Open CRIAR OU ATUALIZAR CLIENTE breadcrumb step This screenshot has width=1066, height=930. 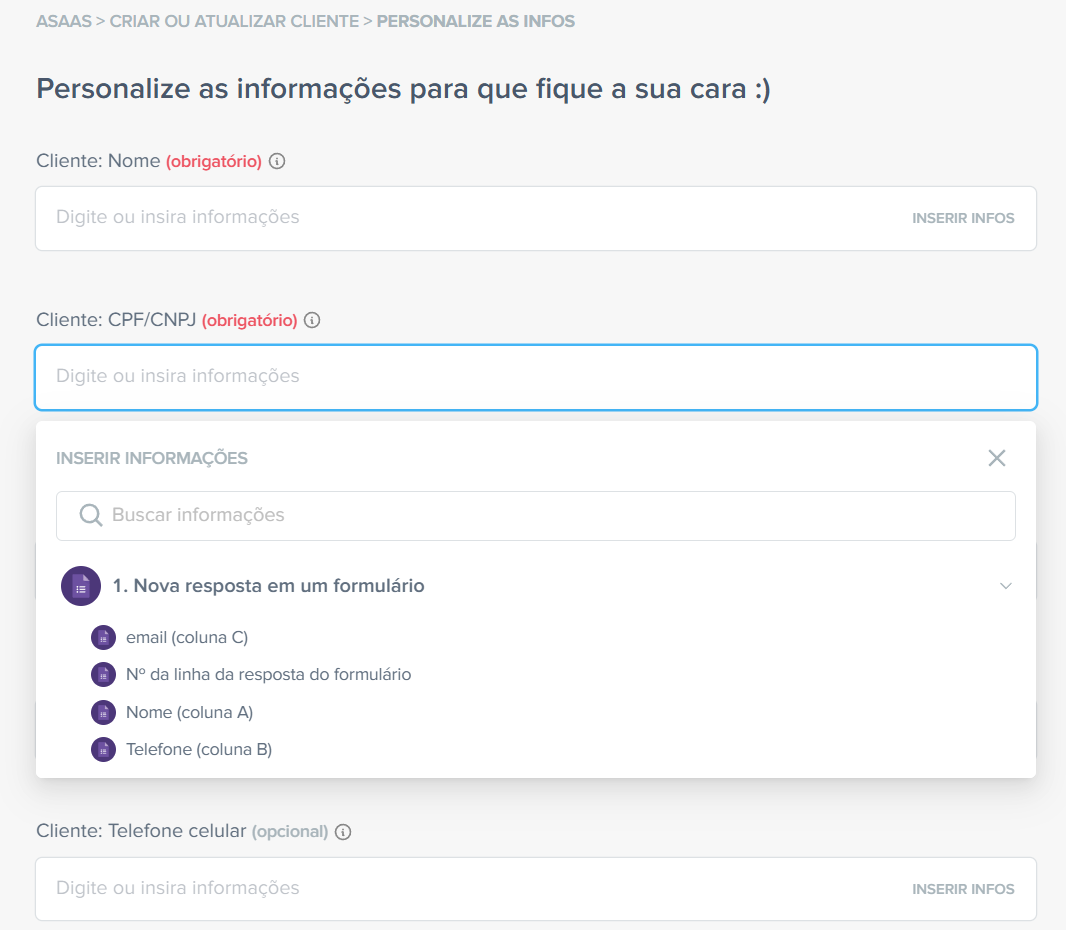coord(236,20)
